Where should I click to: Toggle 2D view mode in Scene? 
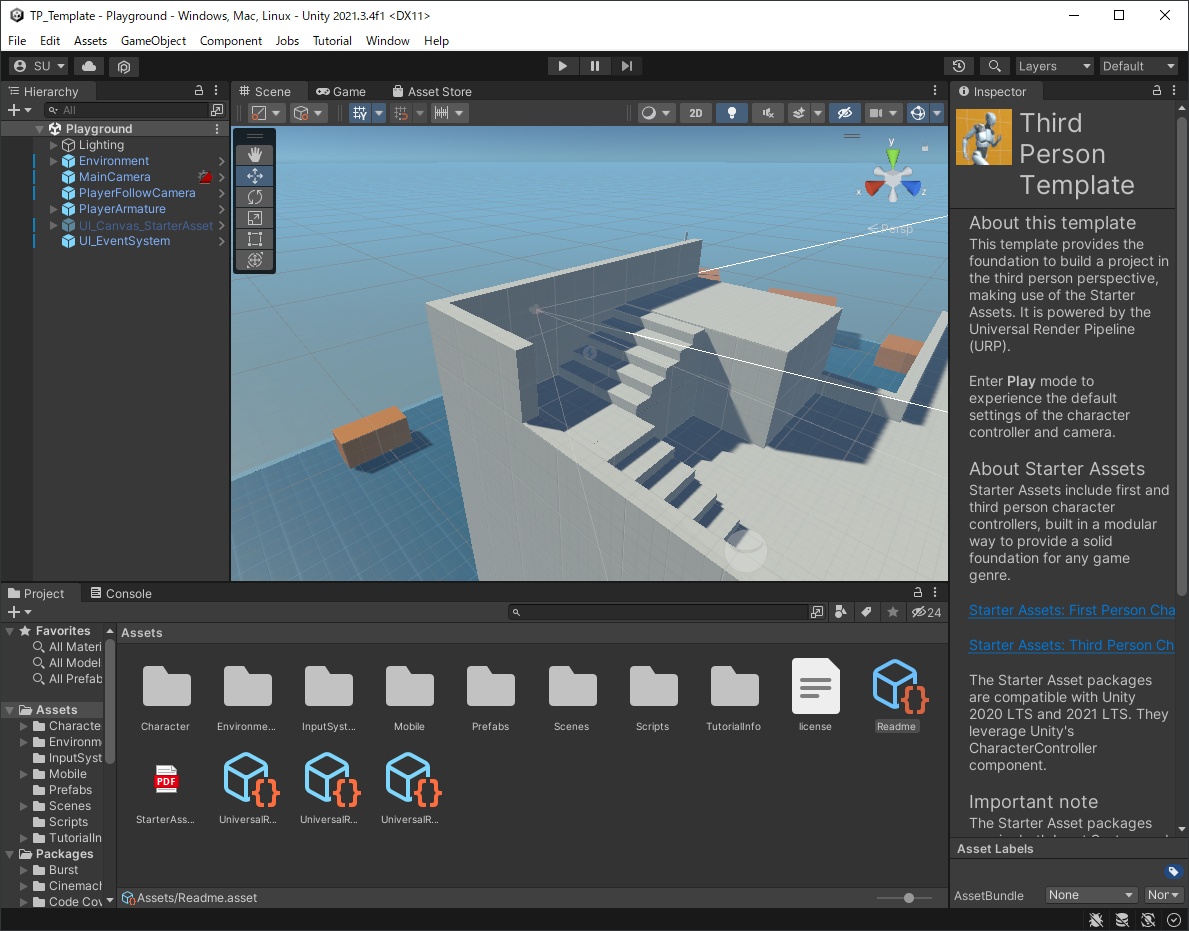[696, 113]
